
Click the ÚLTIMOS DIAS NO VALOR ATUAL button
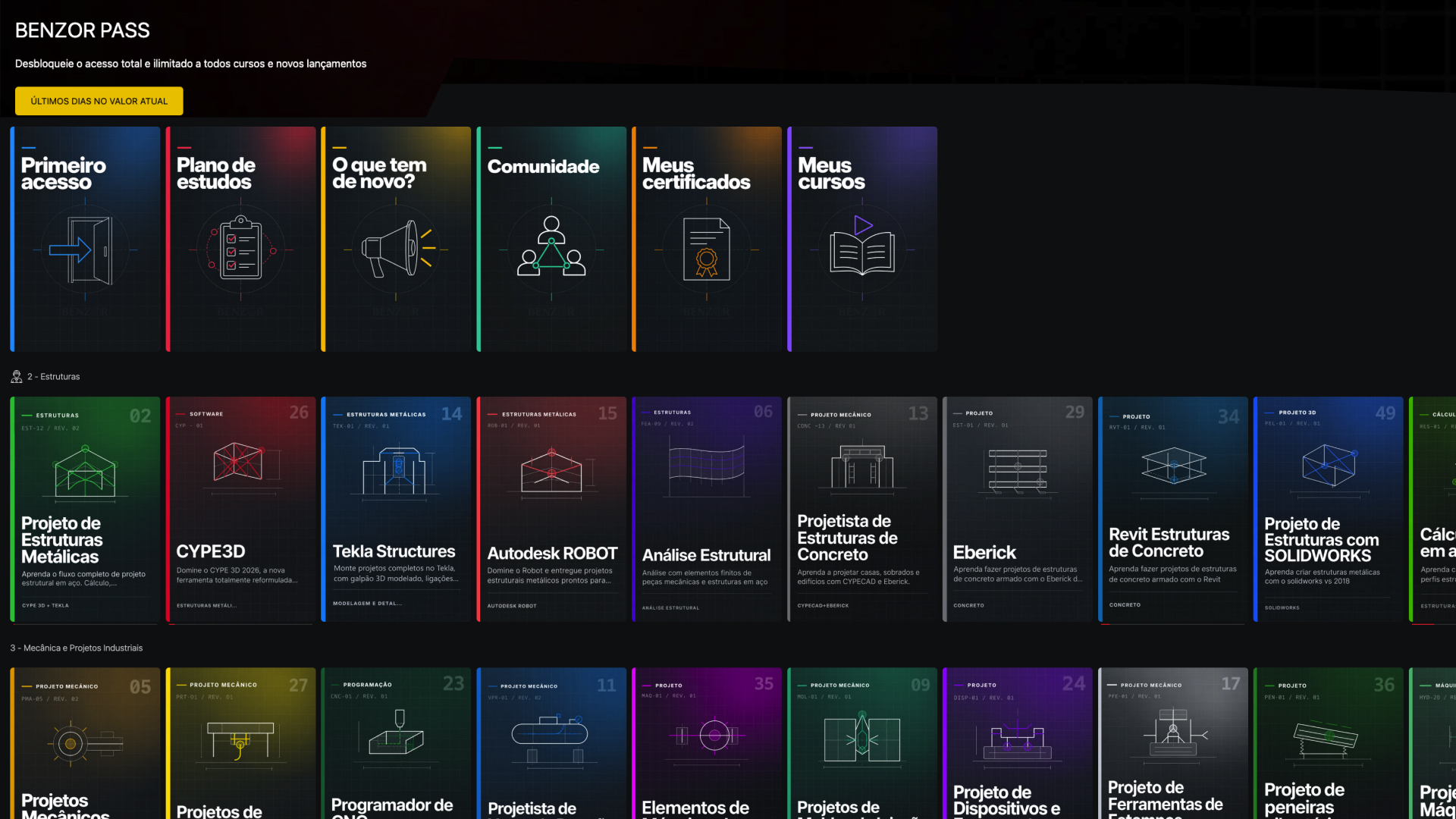[99, 101]
